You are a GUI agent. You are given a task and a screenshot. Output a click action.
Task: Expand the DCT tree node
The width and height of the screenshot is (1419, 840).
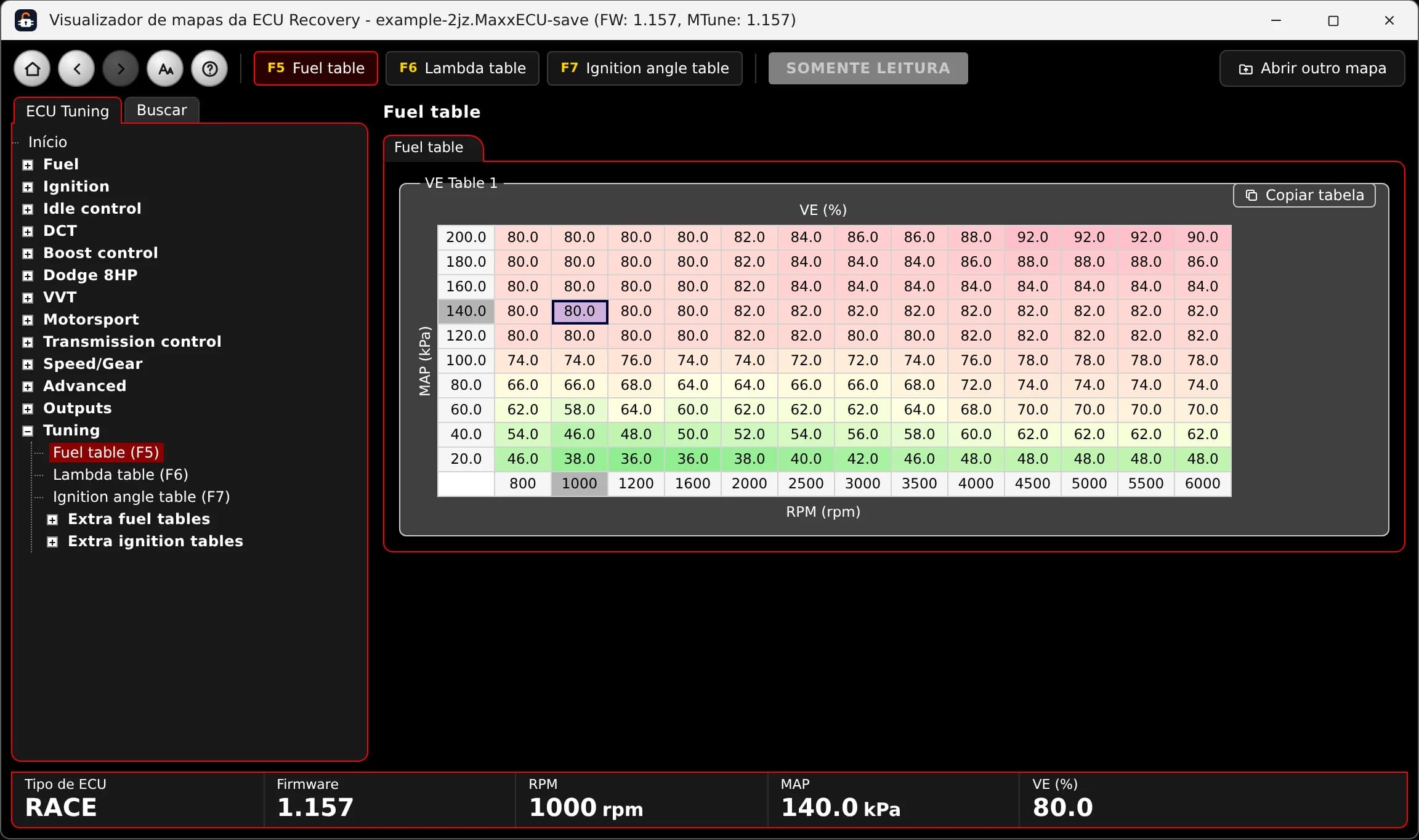(x=28, y=232)
